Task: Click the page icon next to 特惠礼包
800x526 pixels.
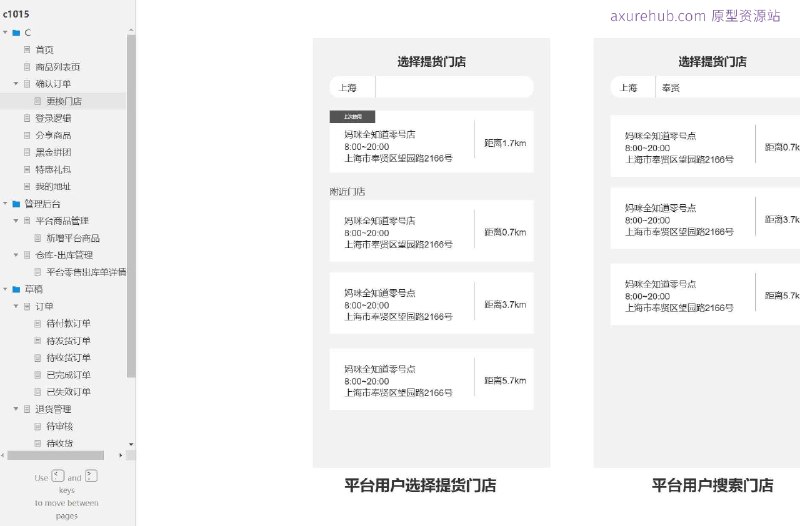Action: point(27,169)
